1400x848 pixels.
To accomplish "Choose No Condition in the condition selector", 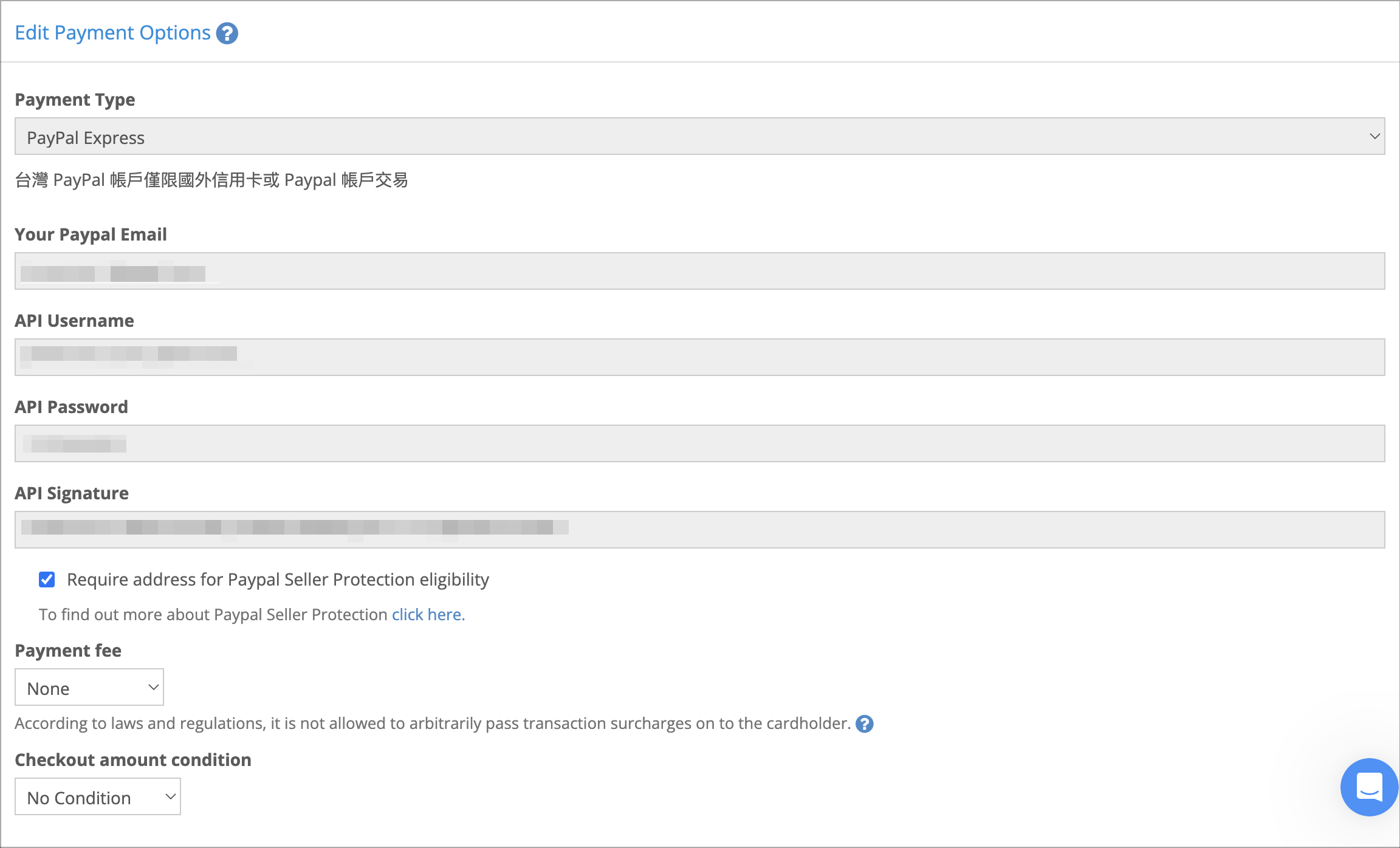I will [x=98, y=796].
